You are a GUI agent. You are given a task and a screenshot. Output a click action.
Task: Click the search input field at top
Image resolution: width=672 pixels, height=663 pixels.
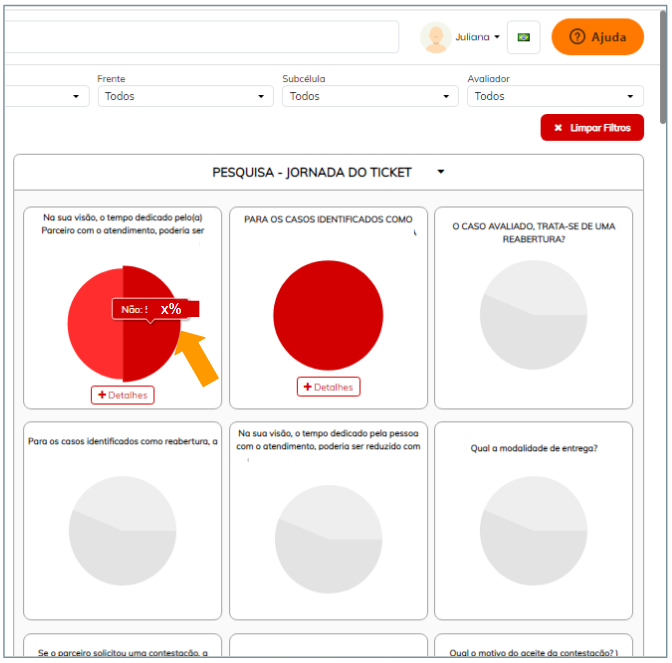coord(200,37)
